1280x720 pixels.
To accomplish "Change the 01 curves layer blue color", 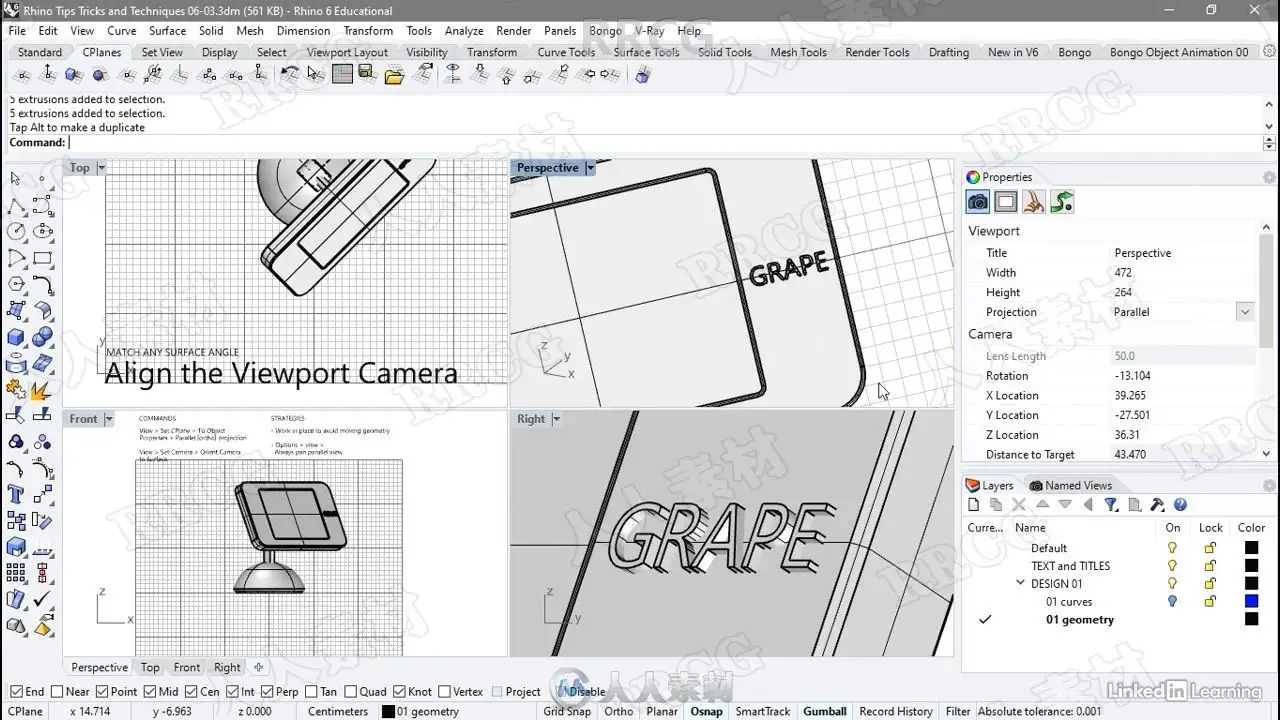I will 1251,602.
